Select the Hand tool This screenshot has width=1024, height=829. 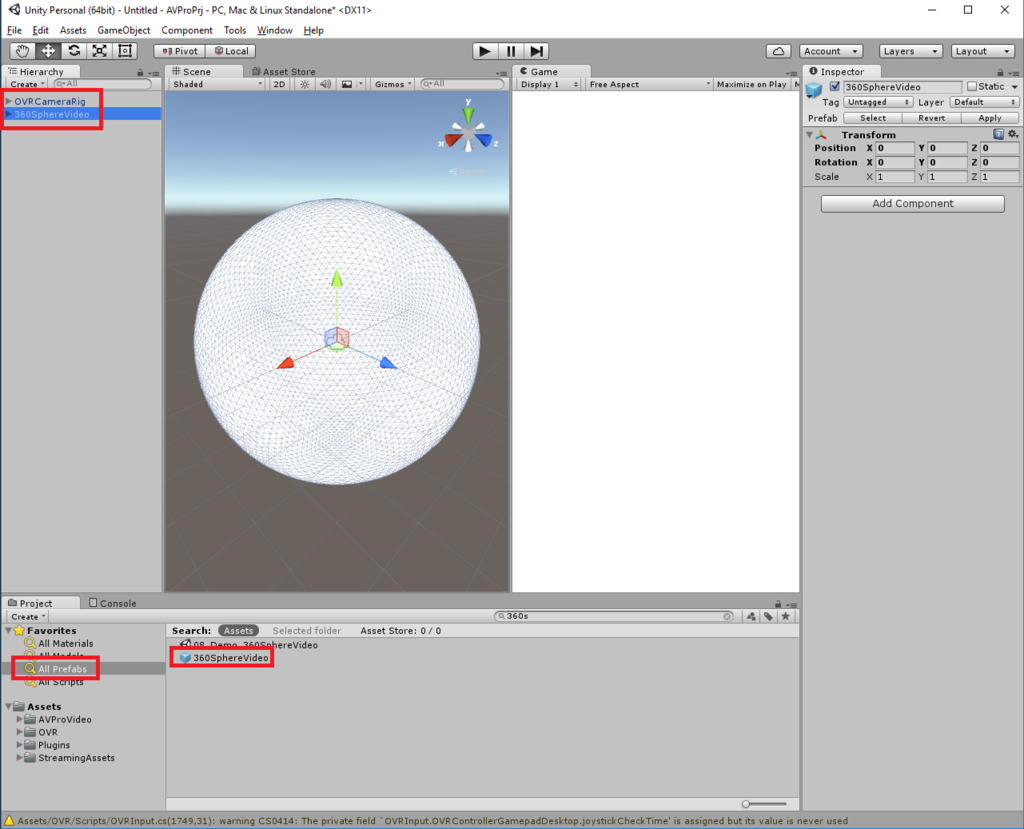(x=22, y=51)
